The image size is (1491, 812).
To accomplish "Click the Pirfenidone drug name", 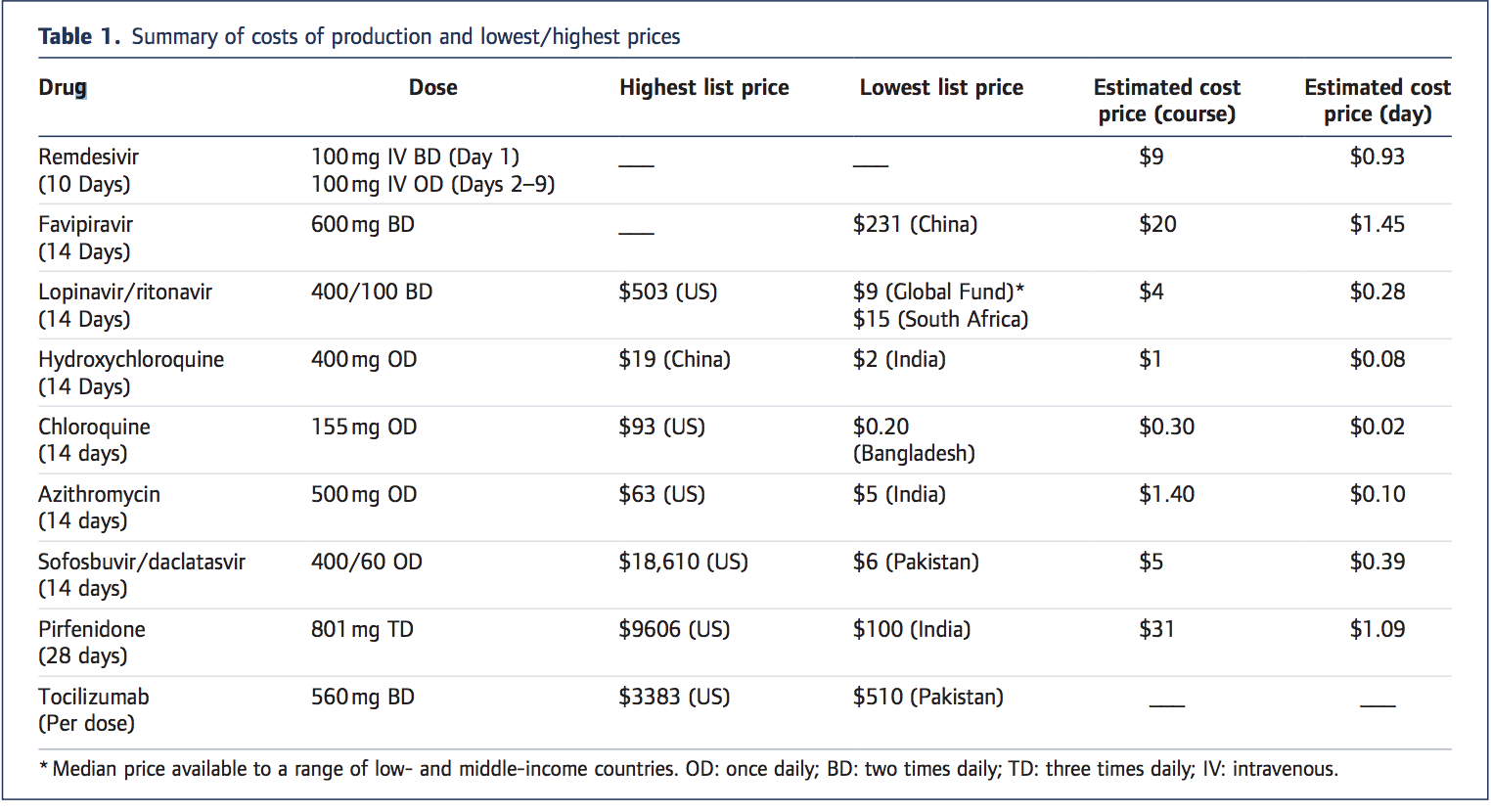I will pyautogui.click(x=92, y=630).
